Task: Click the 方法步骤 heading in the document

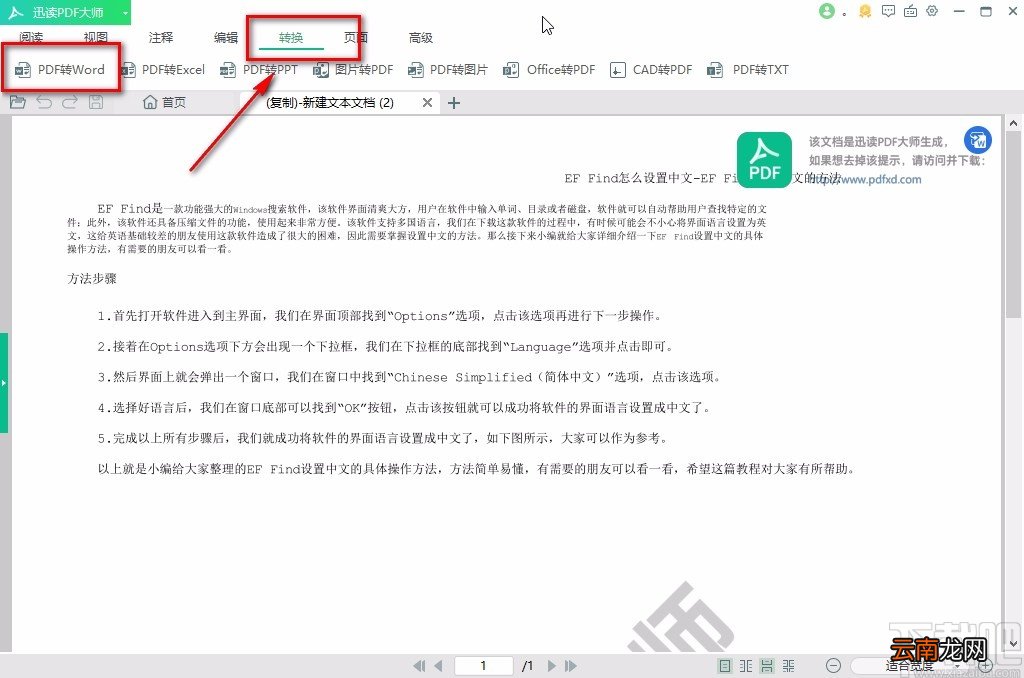Action: point(92,279)
